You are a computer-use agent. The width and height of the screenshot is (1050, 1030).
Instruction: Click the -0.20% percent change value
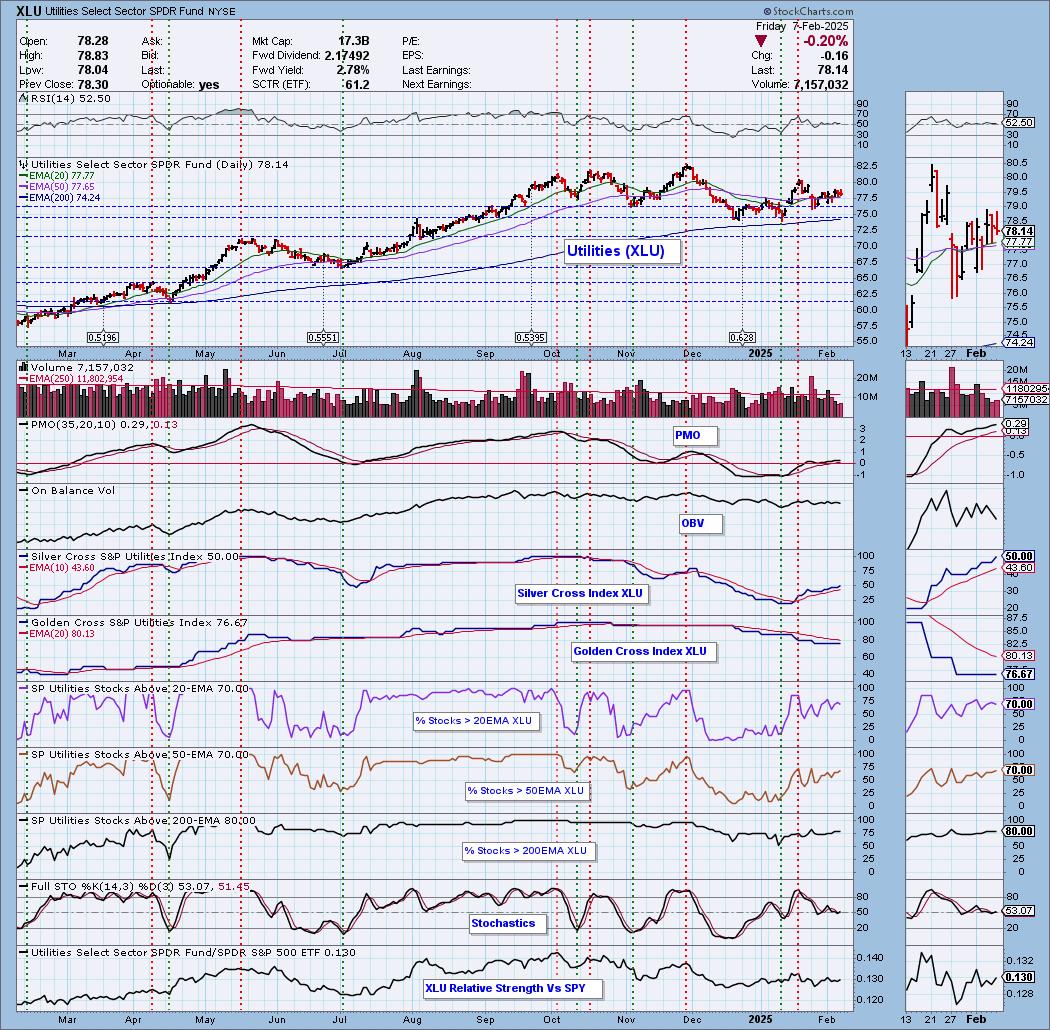coord(825,41)
